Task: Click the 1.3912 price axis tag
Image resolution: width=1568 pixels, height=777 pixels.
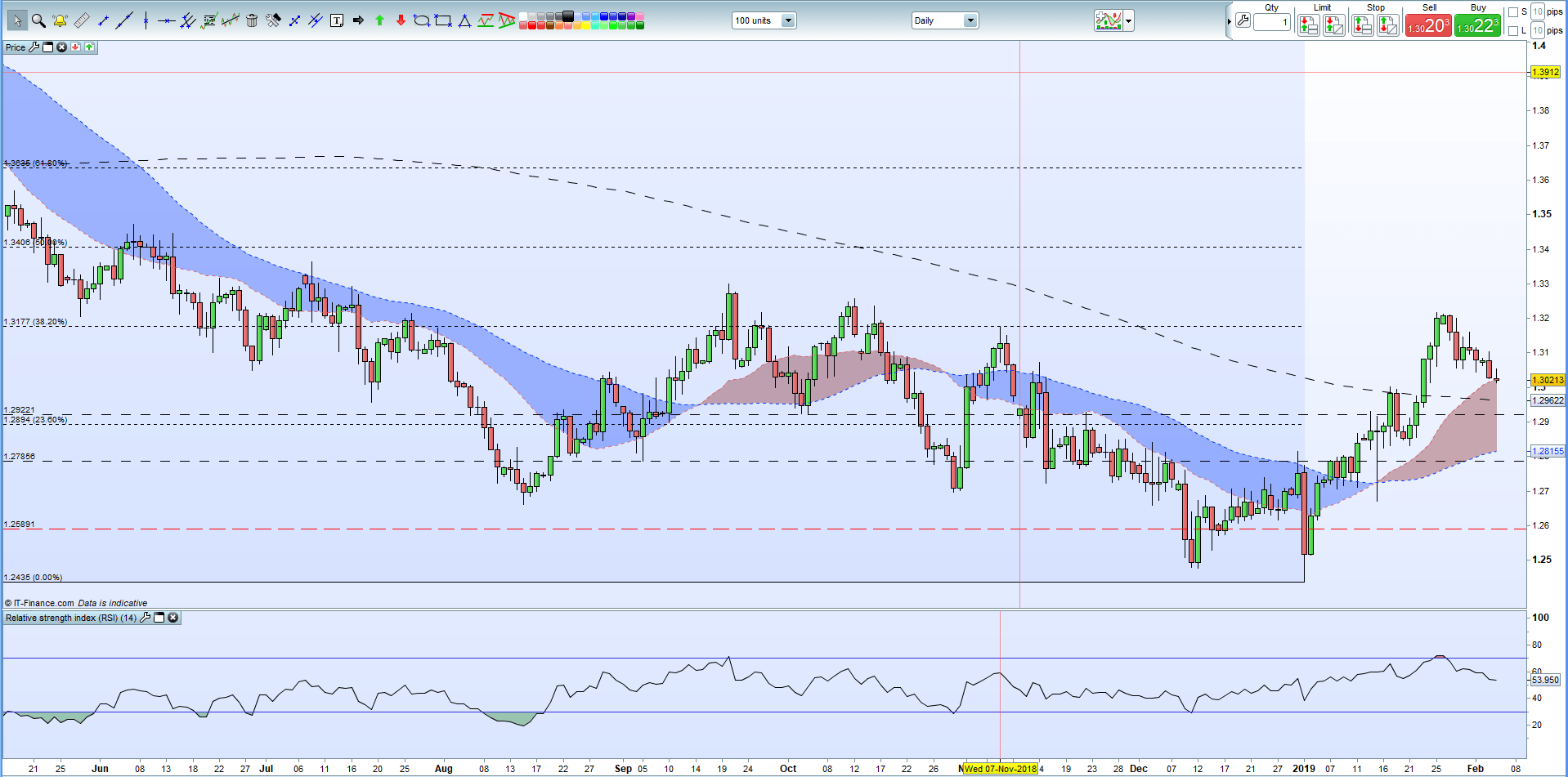Action: click(1546, 72)
